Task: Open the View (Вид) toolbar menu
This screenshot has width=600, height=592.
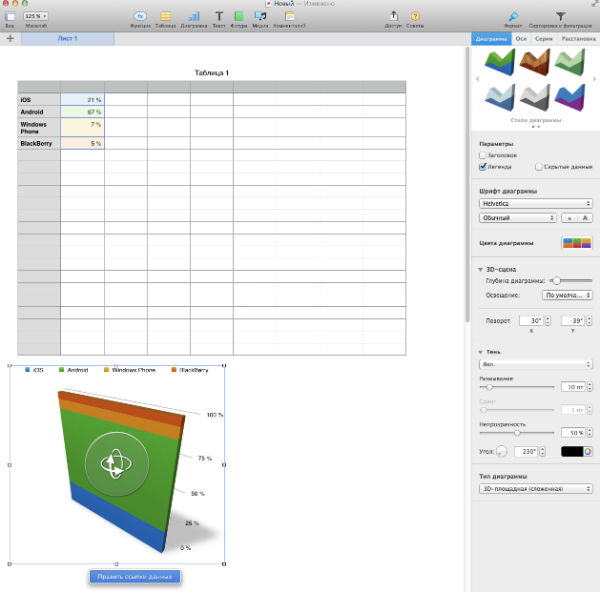Action: 10,17
